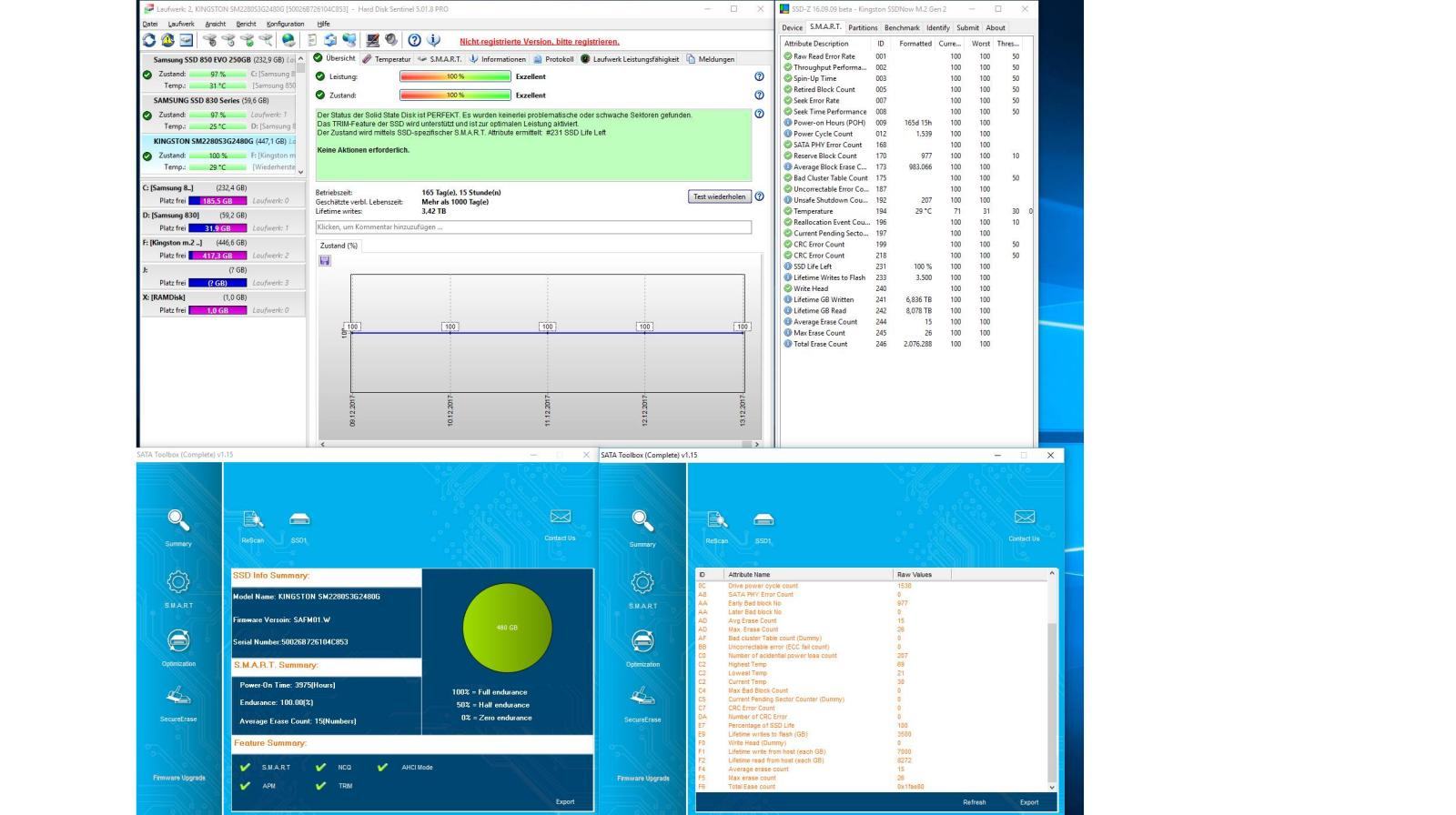Switch to the Protokoll tab
The image size is (1456, 815).
coord(553,59)
